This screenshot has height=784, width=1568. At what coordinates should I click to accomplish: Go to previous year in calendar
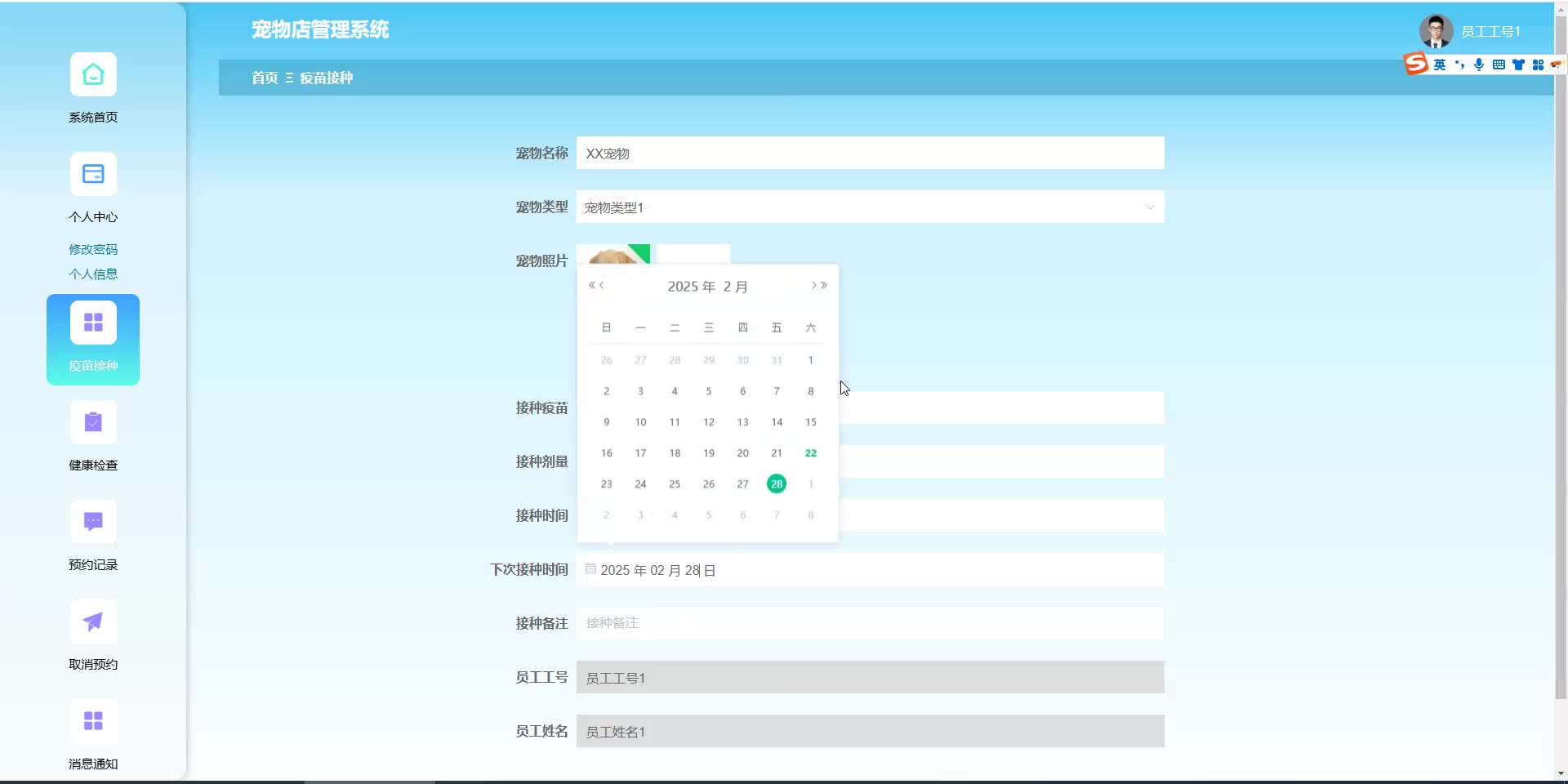pyautogui.click(x=591, y=285)
